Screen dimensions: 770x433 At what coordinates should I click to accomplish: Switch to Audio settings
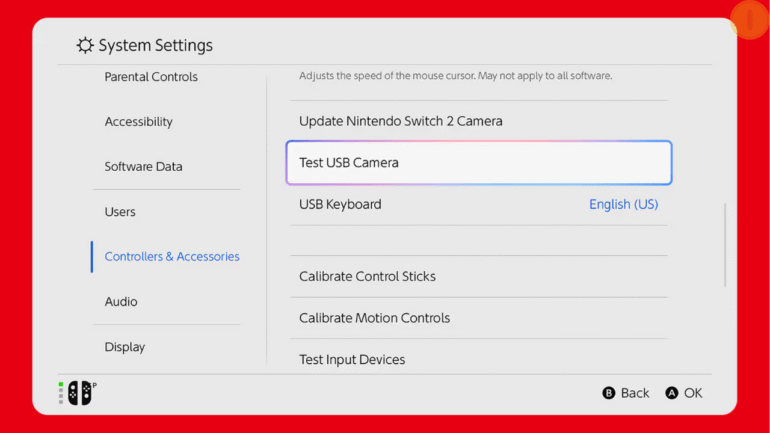pyautogui.click(x=121, y=302)
